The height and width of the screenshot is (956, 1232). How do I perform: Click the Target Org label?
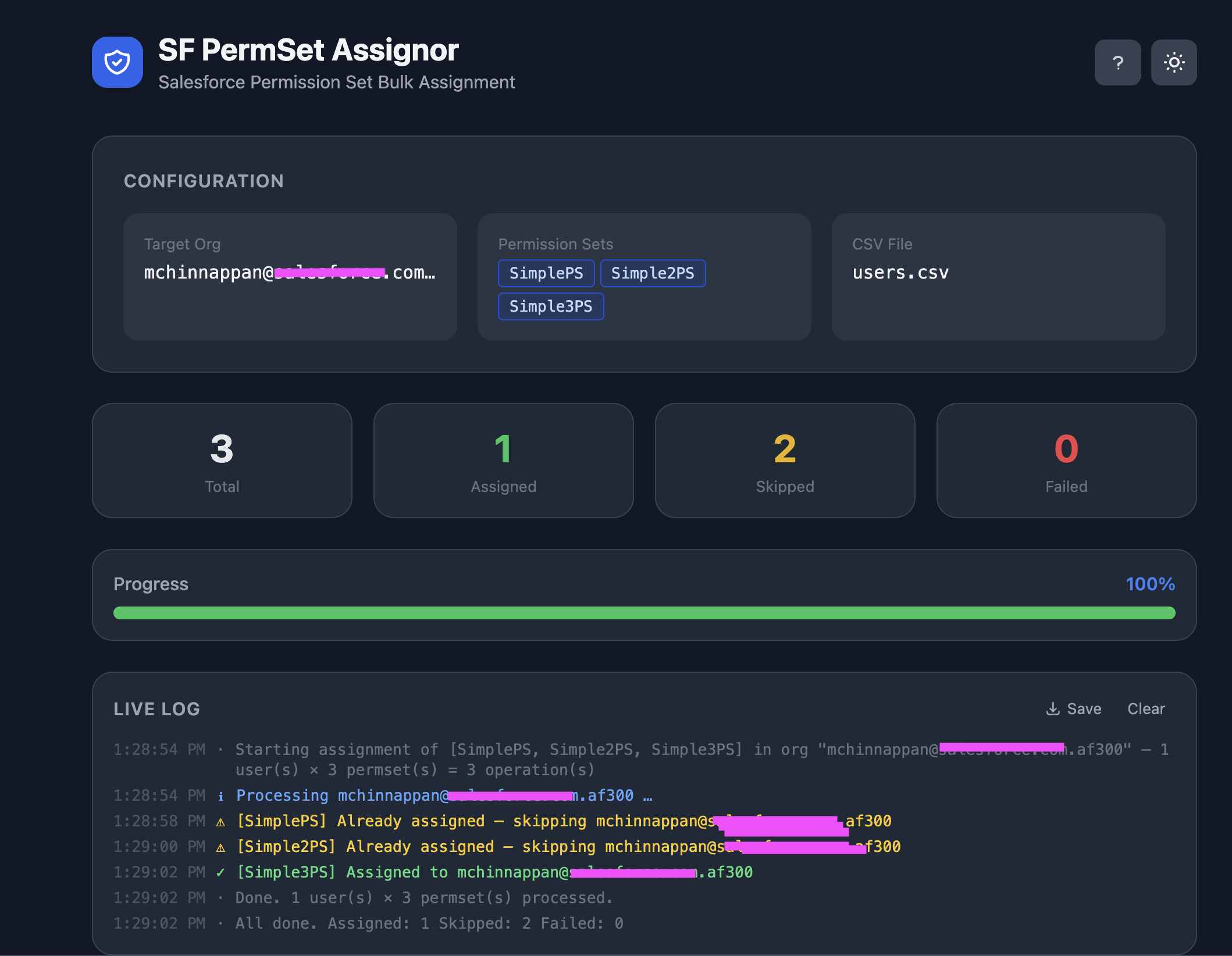tap(182, 244)
